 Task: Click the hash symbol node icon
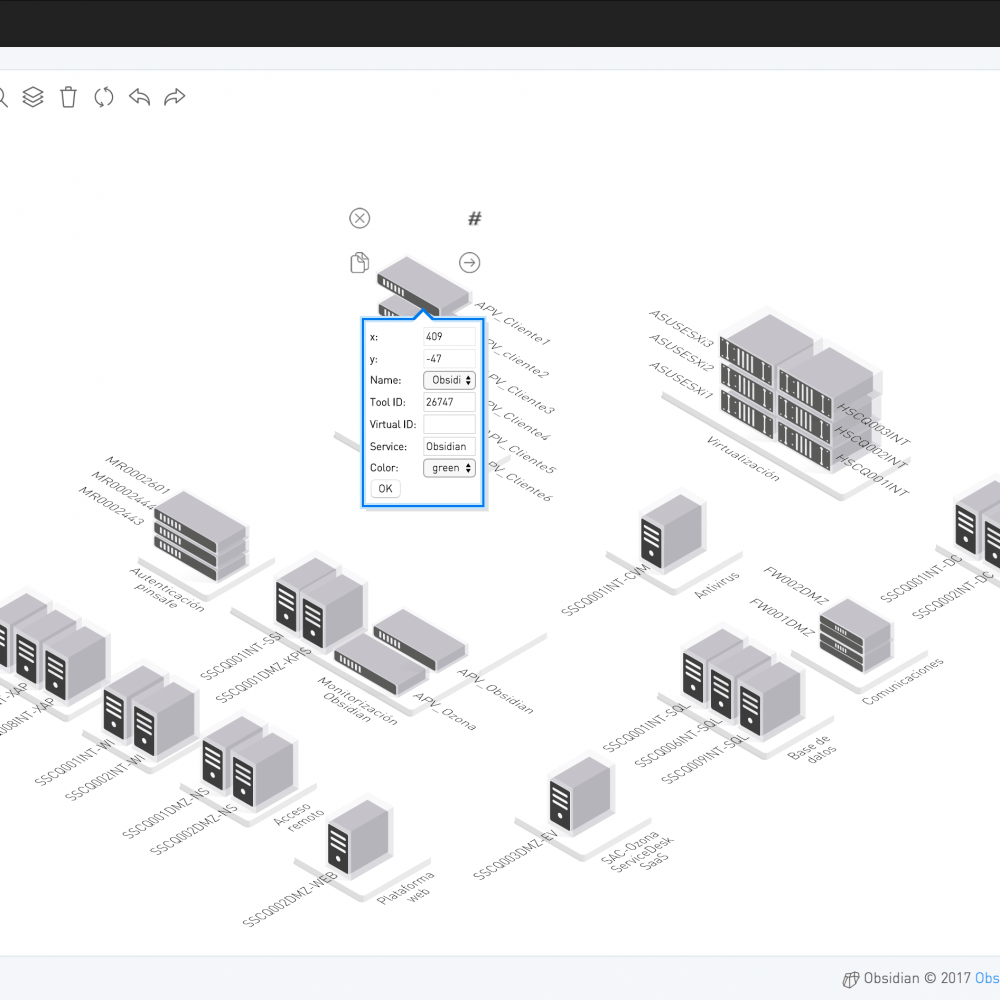[475, 218]
